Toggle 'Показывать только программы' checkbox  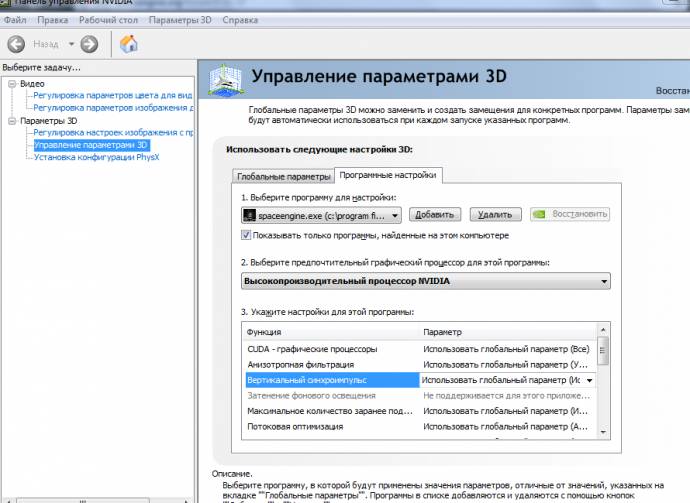[x=246, y=235]
